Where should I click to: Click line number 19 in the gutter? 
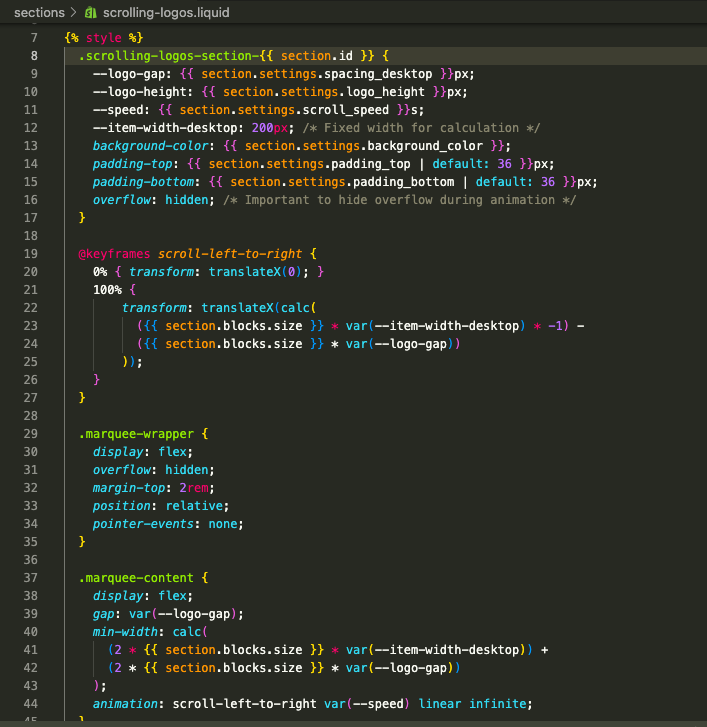click(31, 254)
